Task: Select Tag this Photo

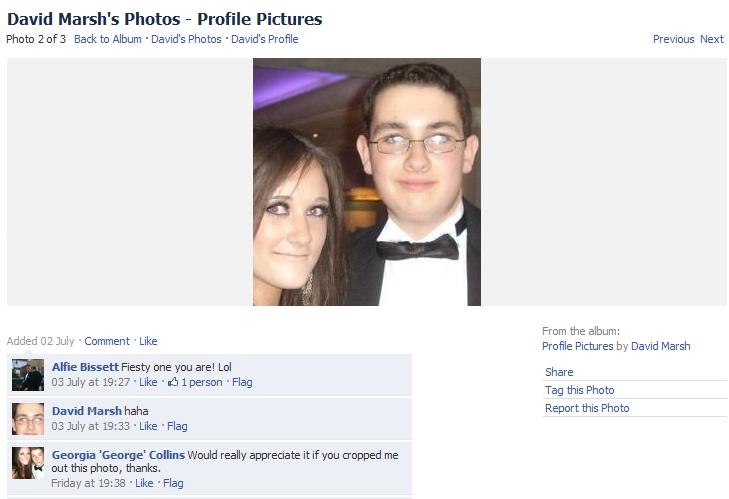Action: 580,390
